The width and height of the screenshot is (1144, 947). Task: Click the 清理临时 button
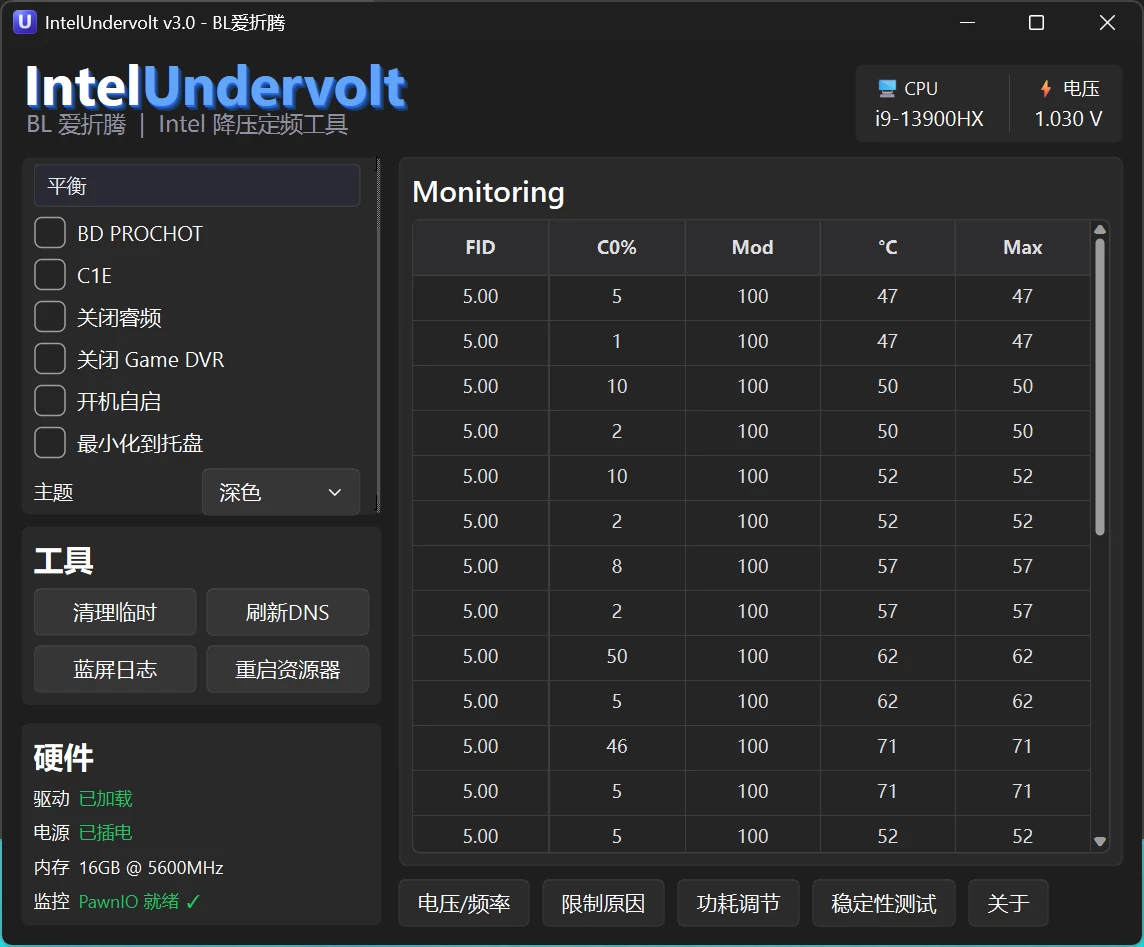(x=115, y=612)
